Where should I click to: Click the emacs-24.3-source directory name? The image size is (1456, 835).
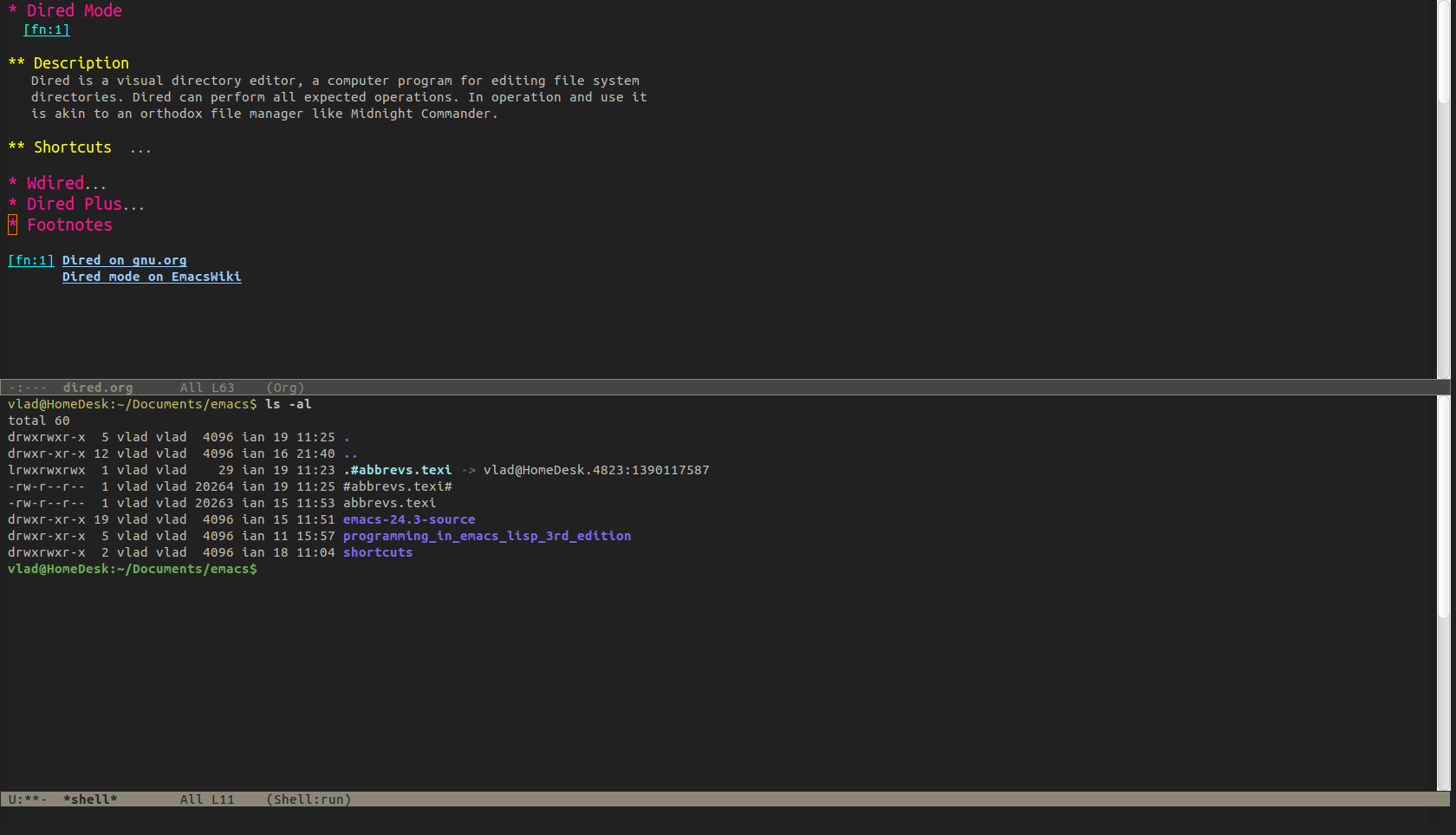pyautogui.click(x=409, y=519)
